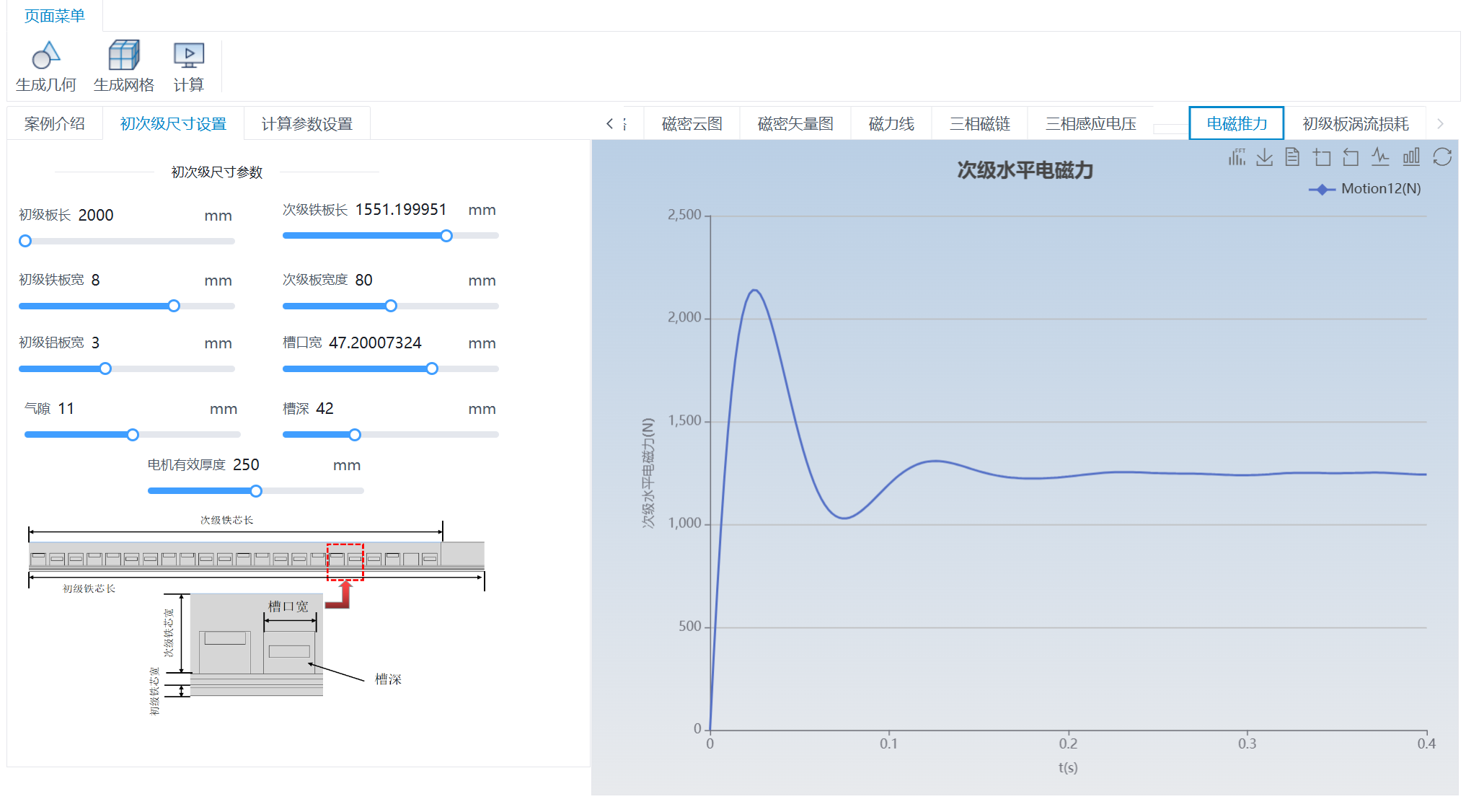Restore the chart with the refresh icon

coord(1442,157)
